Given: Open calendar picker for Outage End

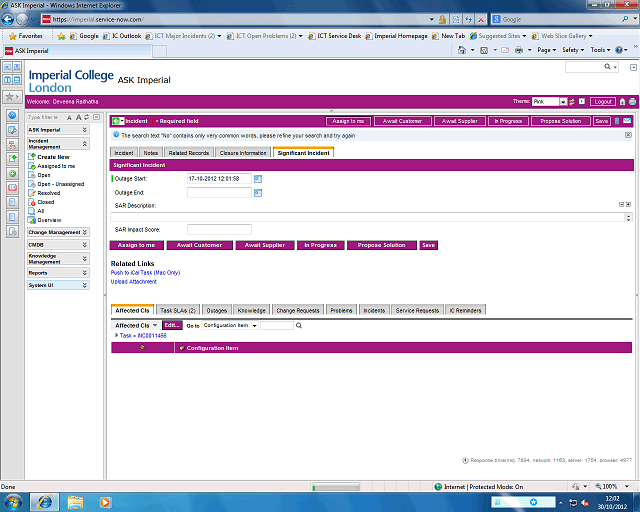Looking at the screenshot, I should click(257, 192).
